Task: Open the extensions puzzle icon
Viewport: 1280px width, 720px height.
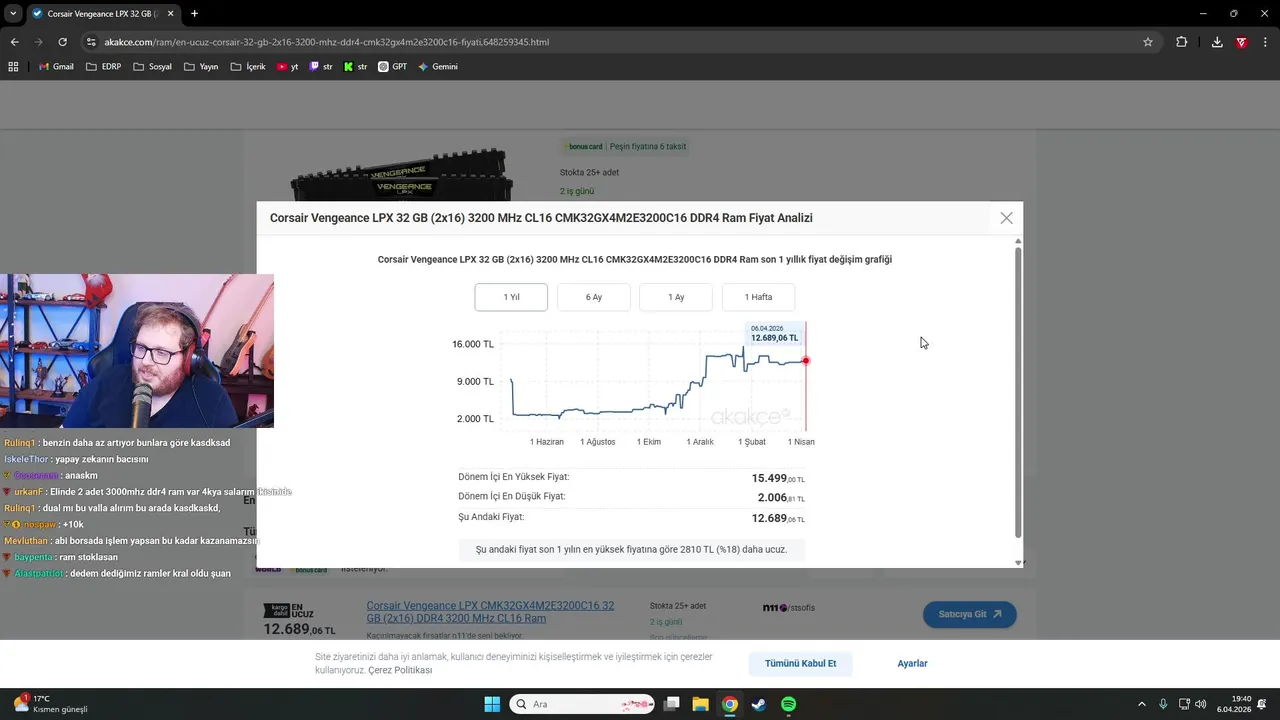Action: point(1182,42)
